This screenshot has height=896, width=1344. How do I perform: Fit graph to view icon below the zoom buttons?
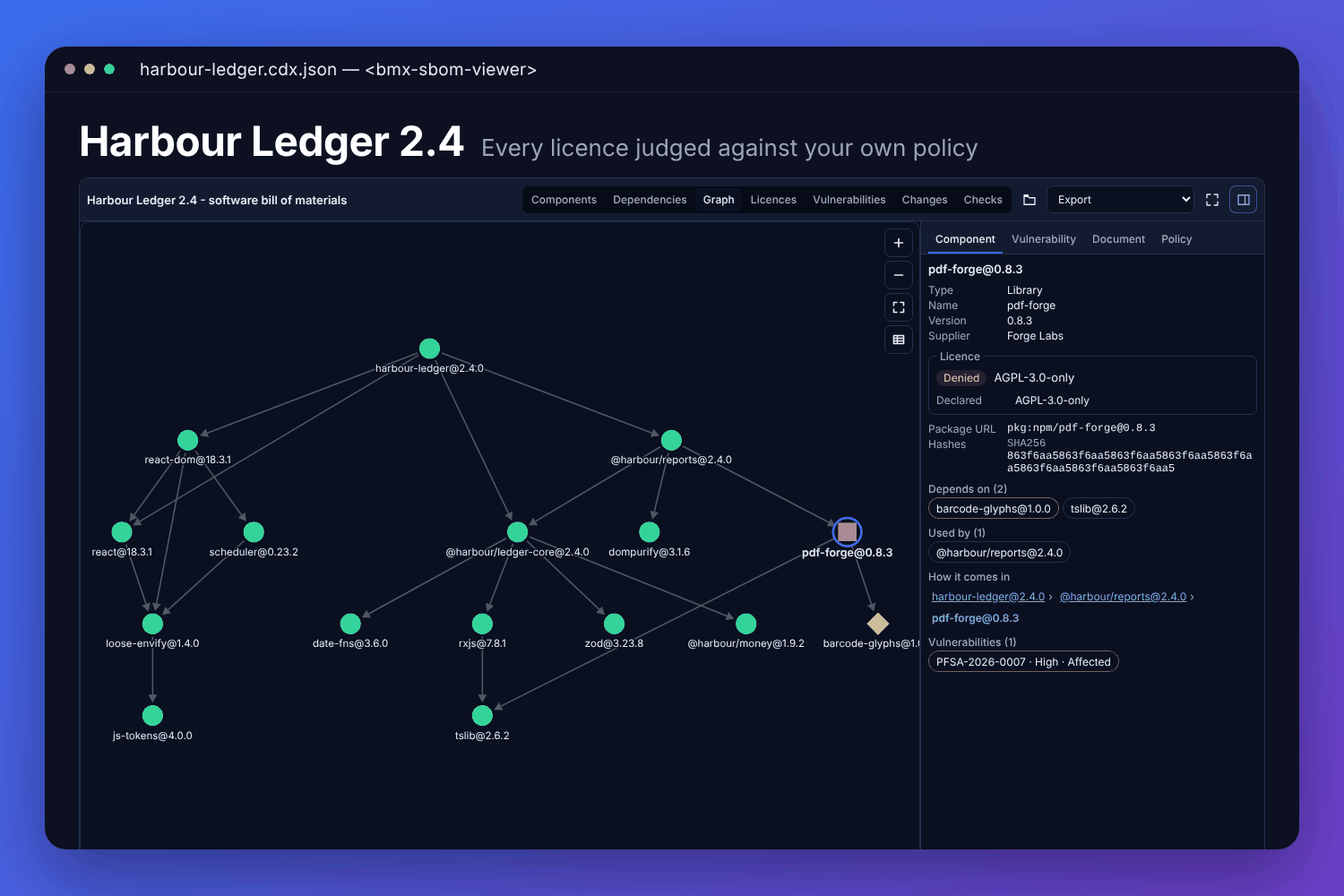[x=899, y=307]
